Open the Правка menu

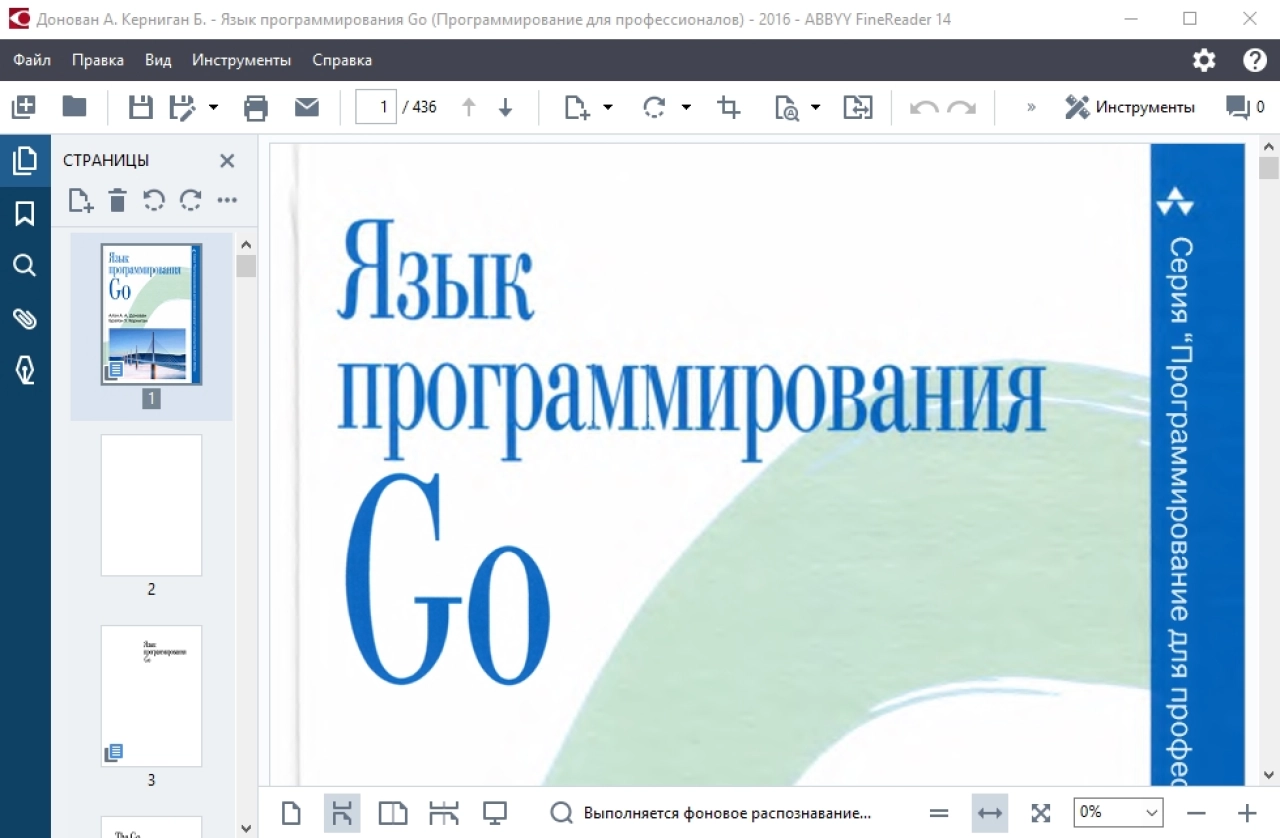[98, 60]
